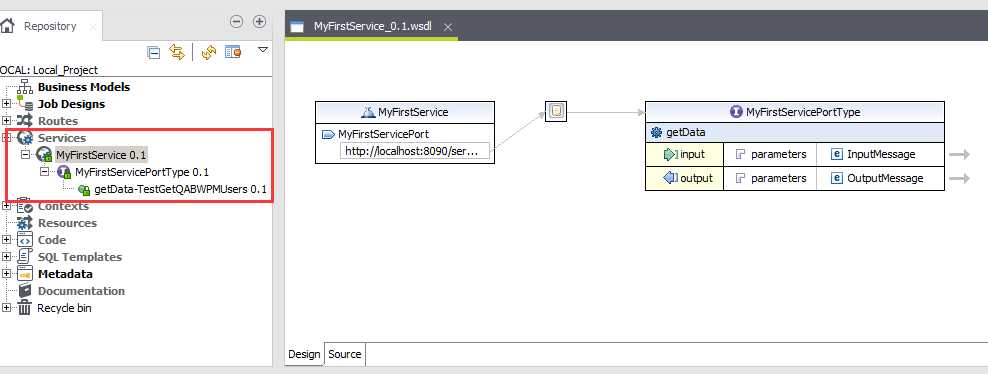
Task: Click the SQL Templates scroll icon
Action: pyautogui.click(x=25, y=257)
